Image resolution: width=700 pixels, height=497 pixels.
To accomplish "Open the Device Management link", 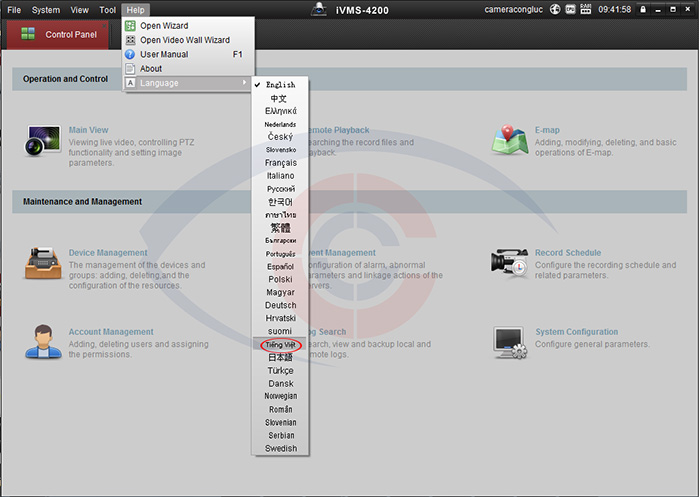I will click(108, 253).
